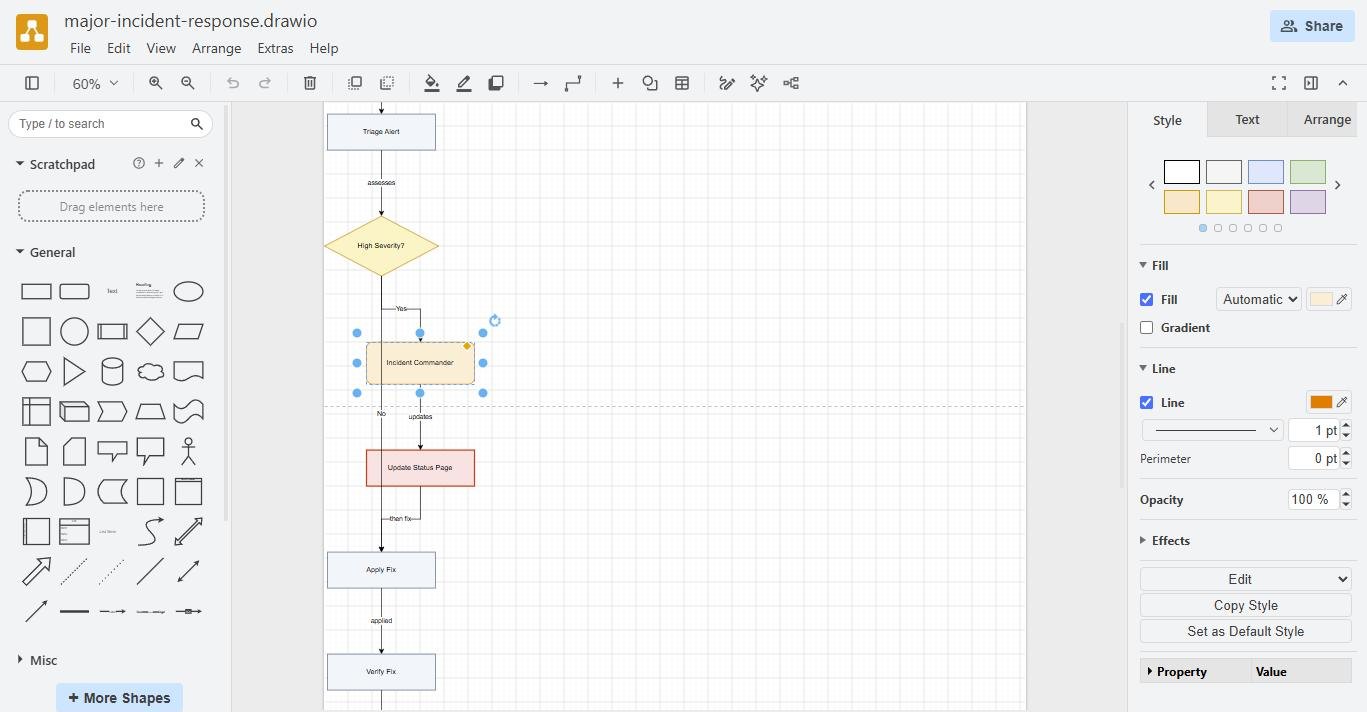
Task: Open the waypoints connector style tool
Action: pyautogui.click(x=573, y=83)
